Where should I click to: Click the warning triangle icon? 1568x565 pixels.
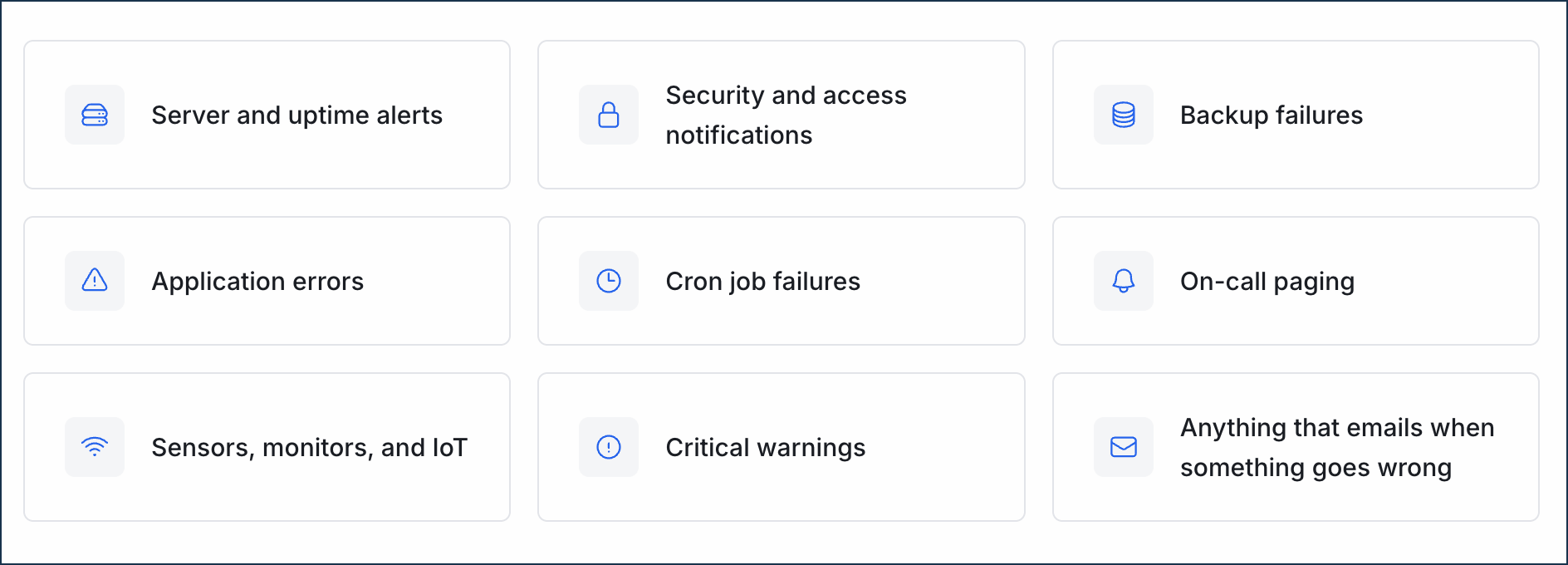click(x=94, y=281)
